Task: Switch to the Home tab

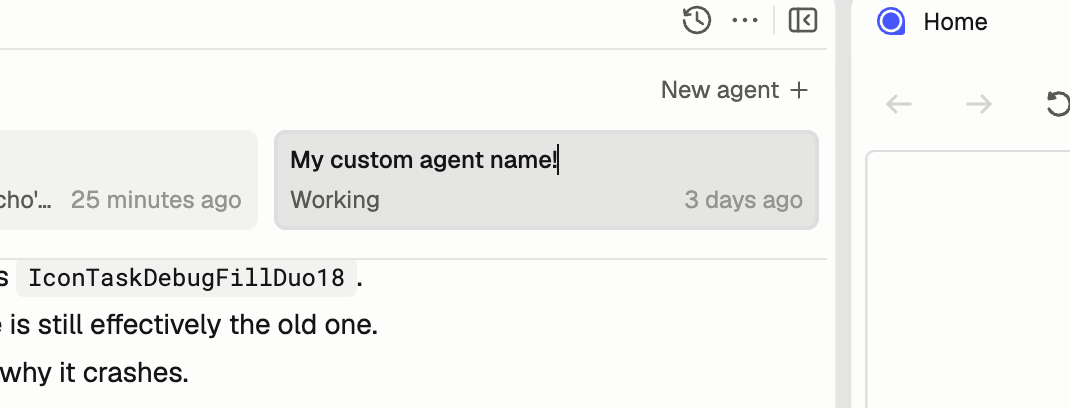Action: 955,22
